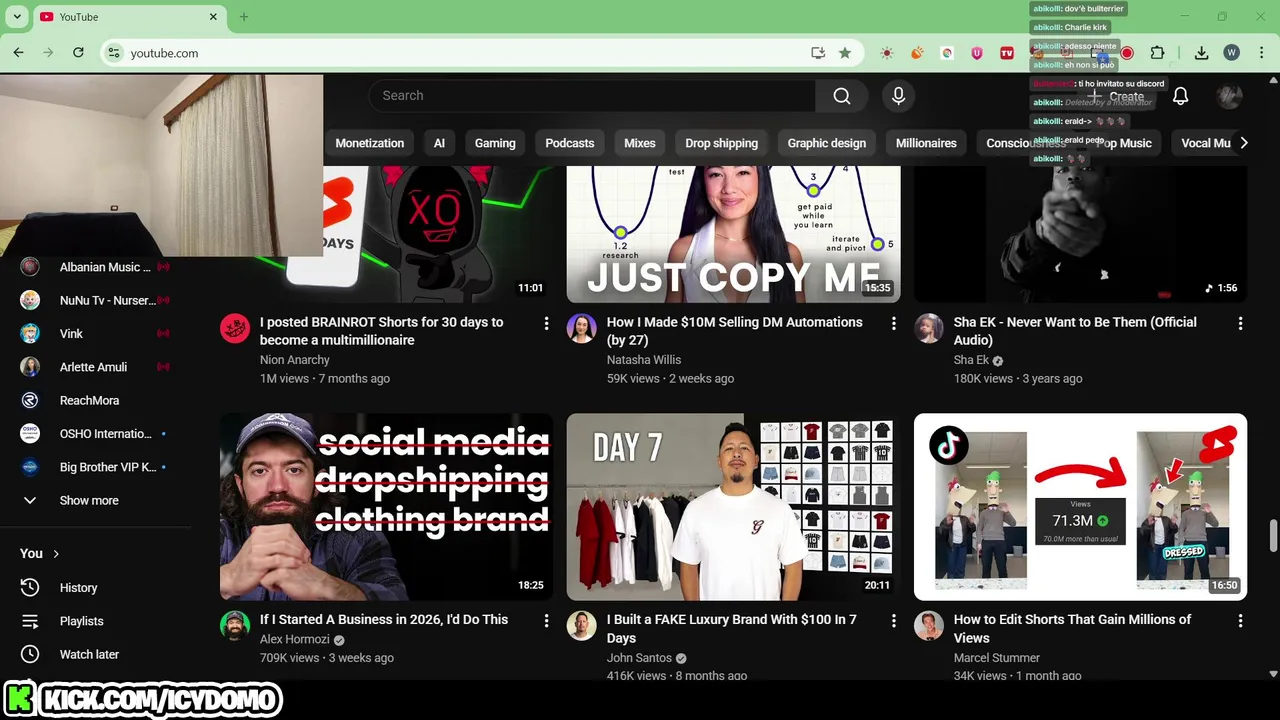
Task: Start voice search with the microphone icon
Action: click(x=898, y=96)
